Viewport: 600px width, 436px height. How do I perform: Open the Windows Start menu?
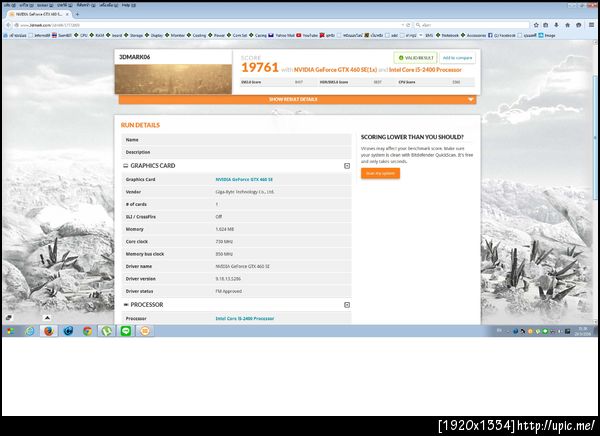(10, 331)
